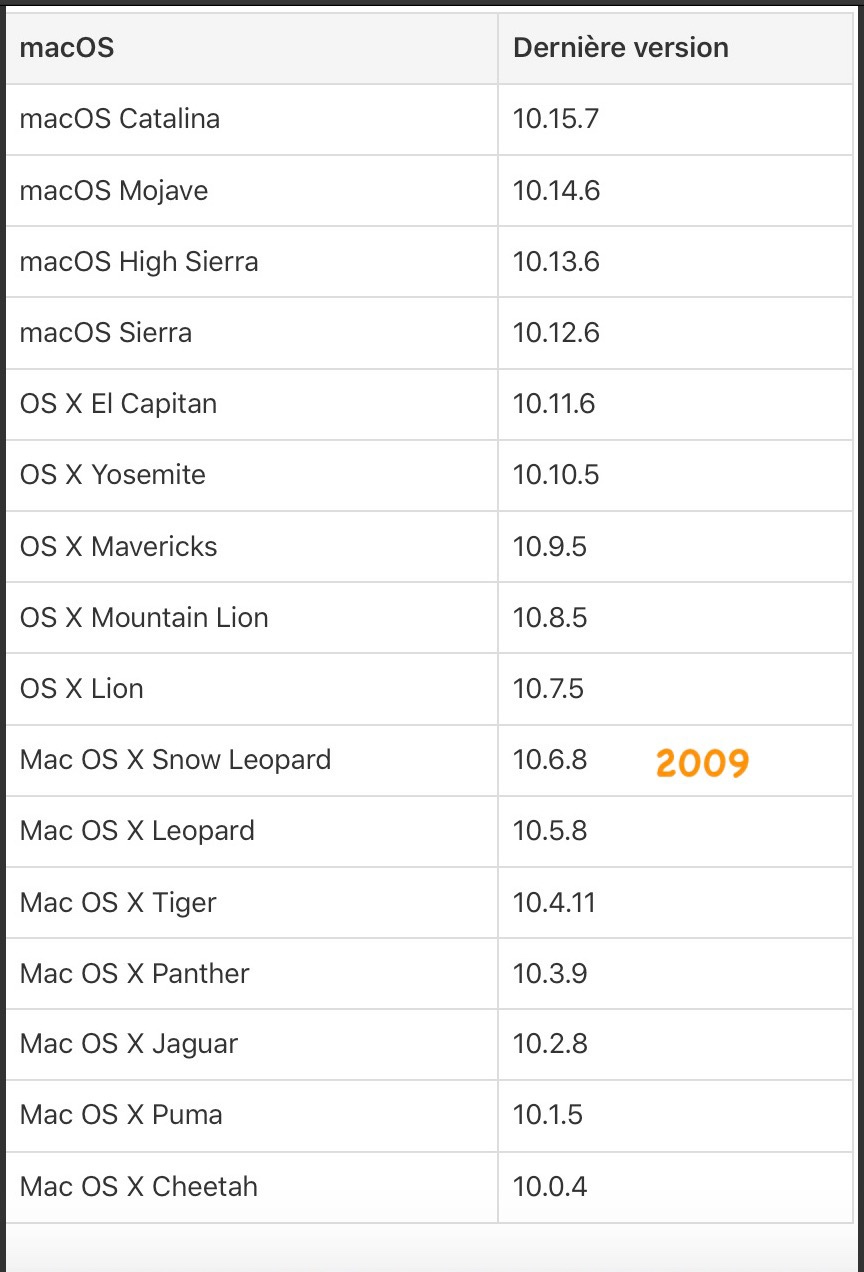Select the Mac OS X Tiger cell

pyautogui.click(x=118, y=903)
